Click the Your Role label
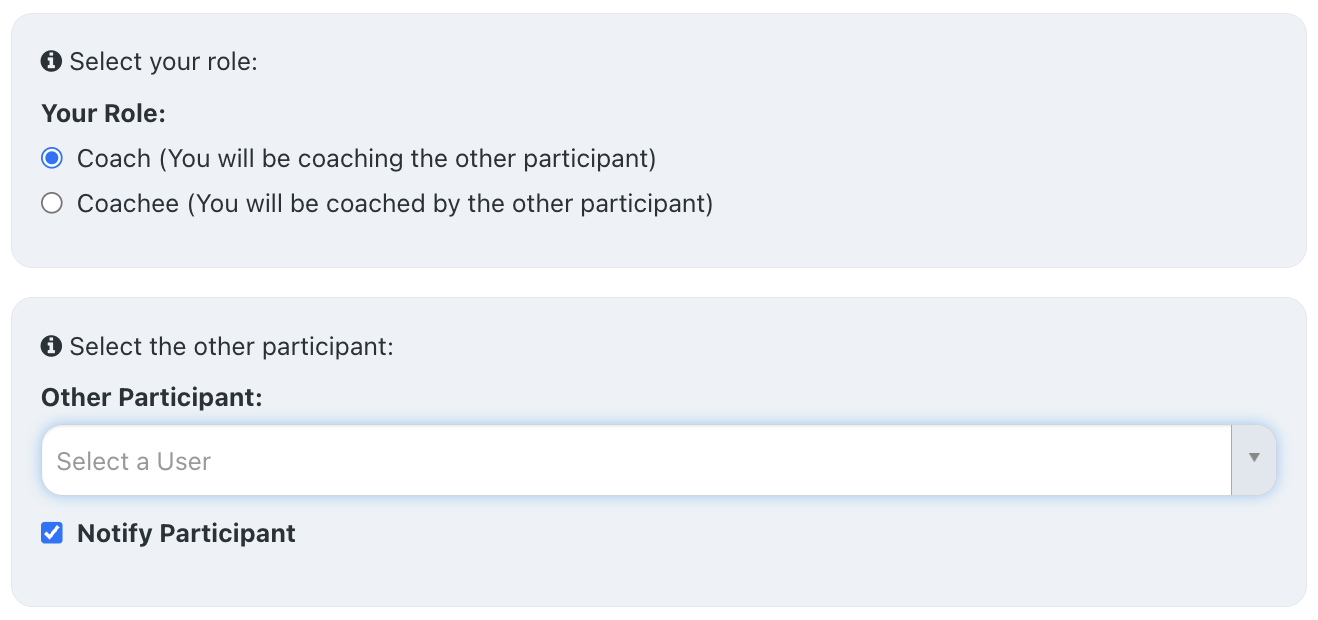The image size is (1318, 620). click(x=103, y=113)
